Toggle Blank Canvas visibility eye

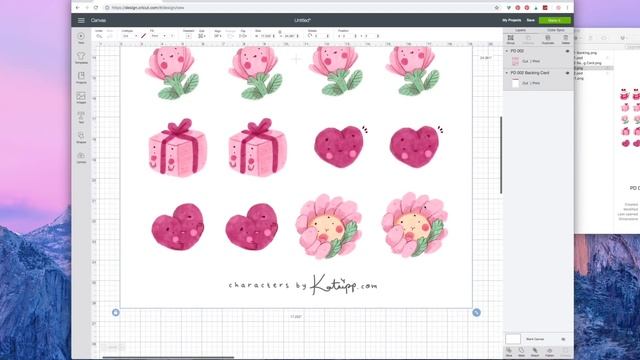coord(564,339)
